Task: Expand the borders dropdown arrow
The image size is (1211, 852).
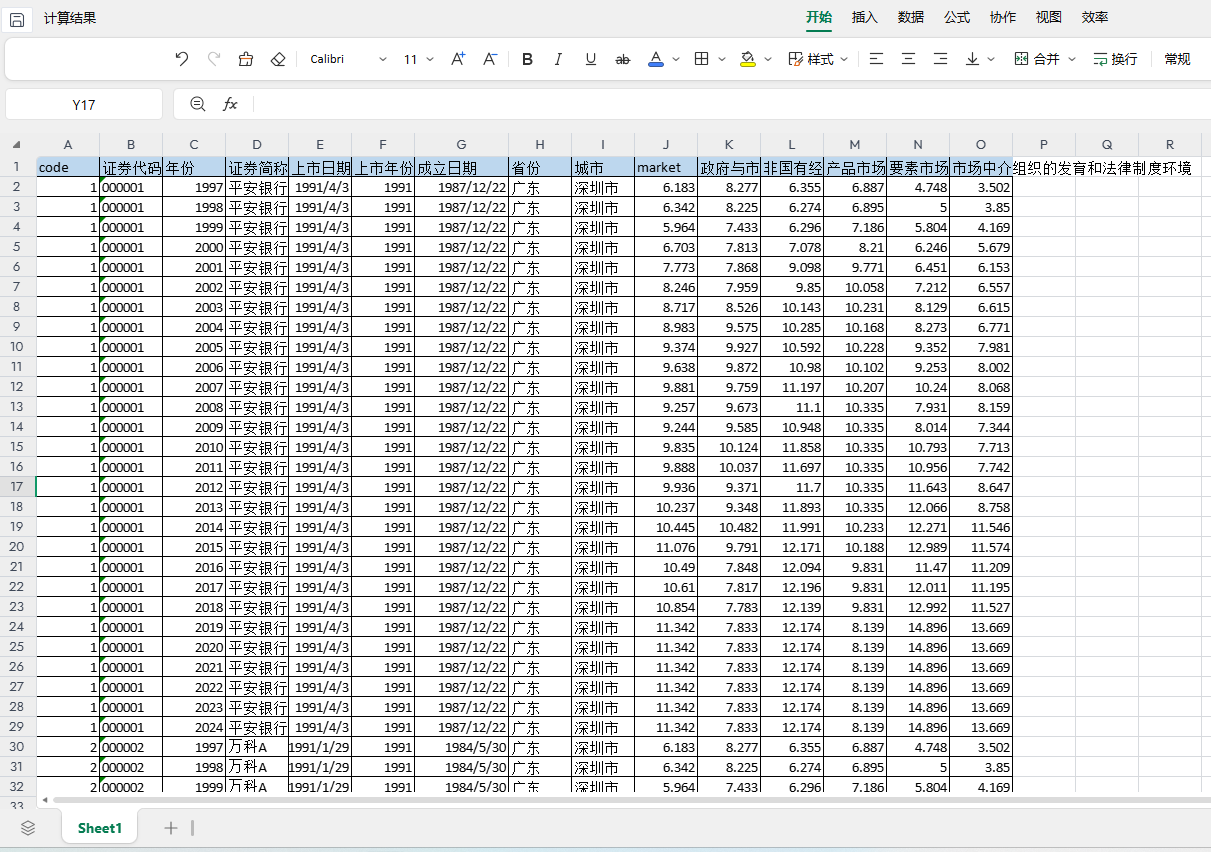Action: [x=723, y=59]
